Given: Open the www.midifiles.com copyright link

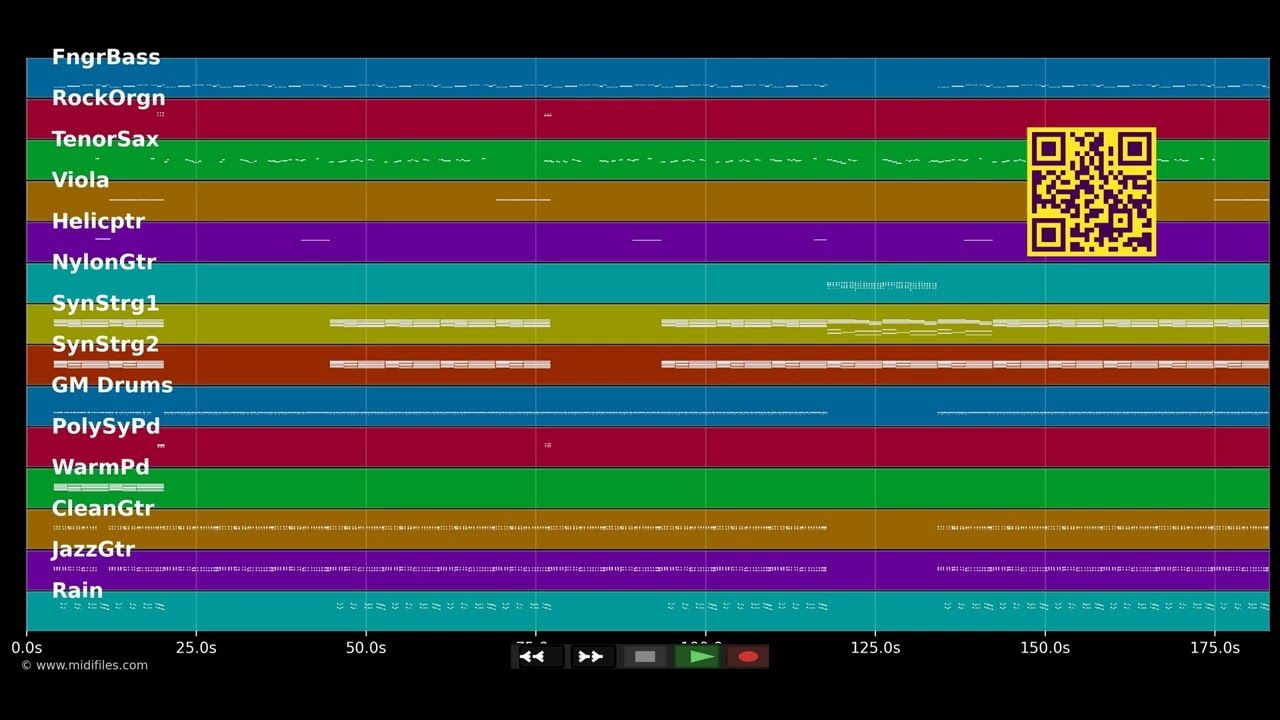Looking at the screenshot, I should pos(84,665).
